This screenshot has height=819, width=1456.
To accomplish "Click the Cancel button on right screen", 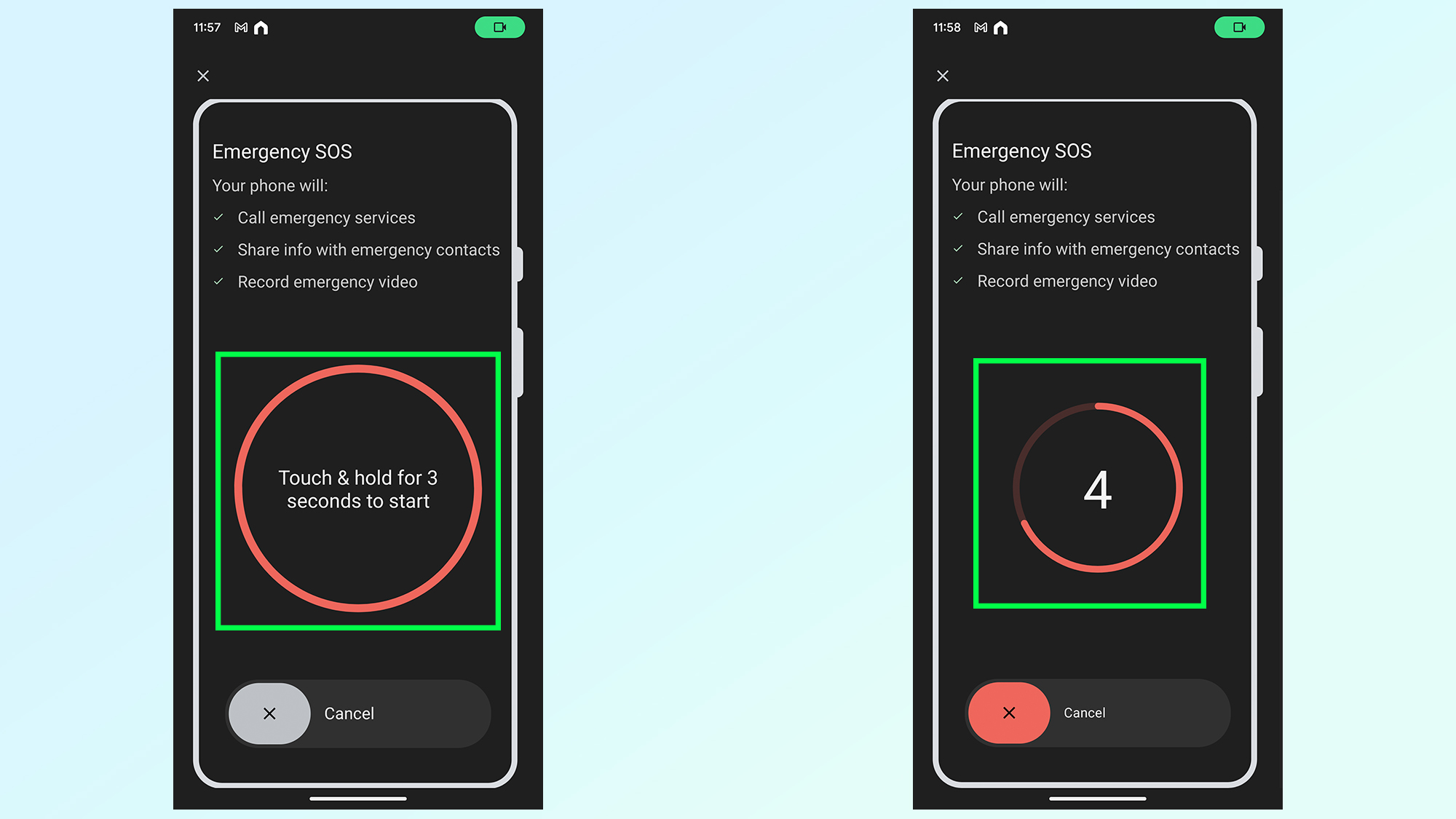I will (x=1093, y=713).
